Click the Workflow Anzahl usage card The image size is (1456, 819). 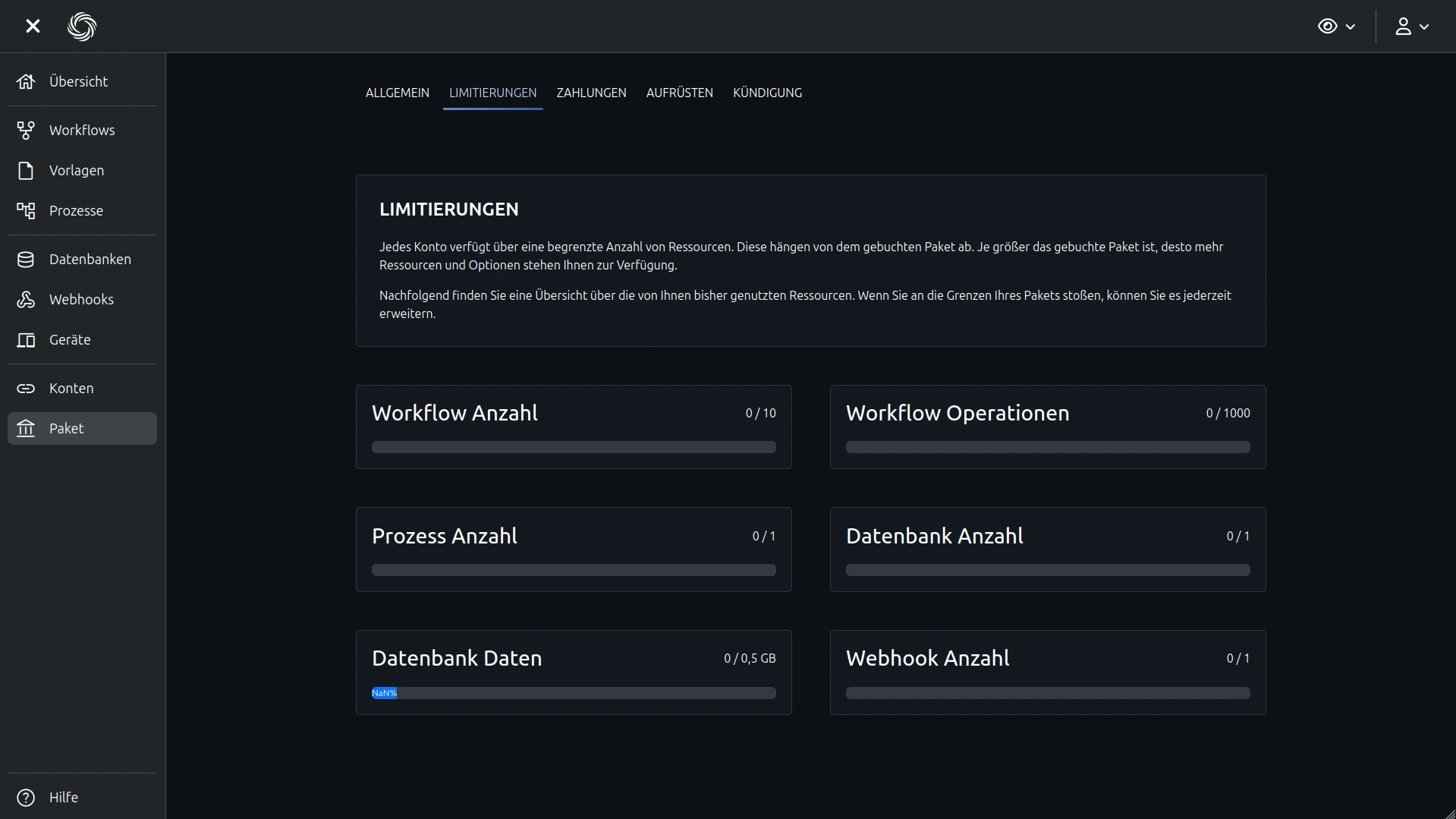click(x=574, y=427)
